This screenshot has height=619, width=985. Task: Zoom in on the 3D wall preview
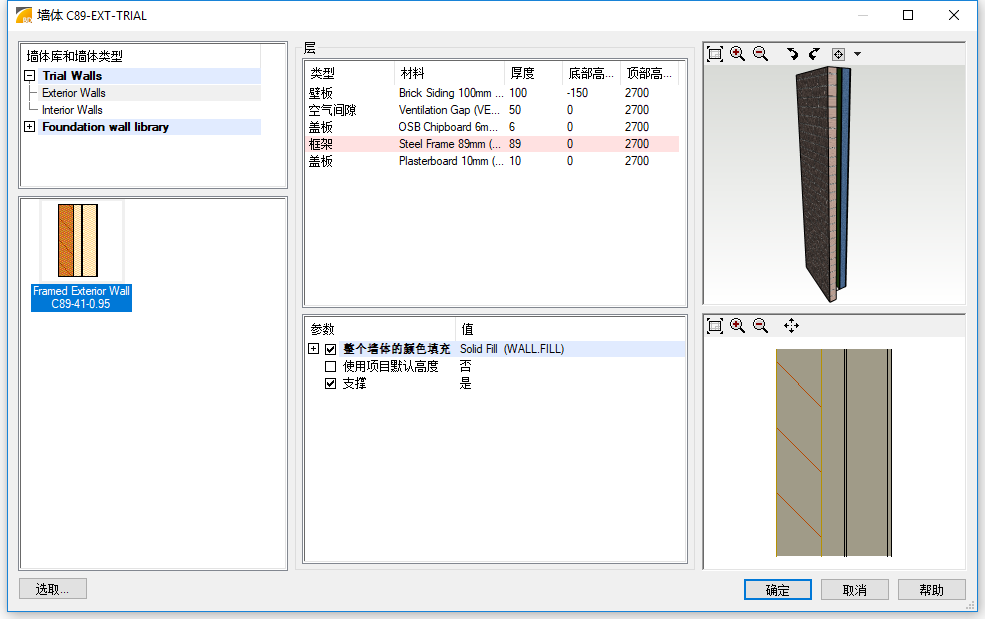pyautogui.click(x=737, y=54)
